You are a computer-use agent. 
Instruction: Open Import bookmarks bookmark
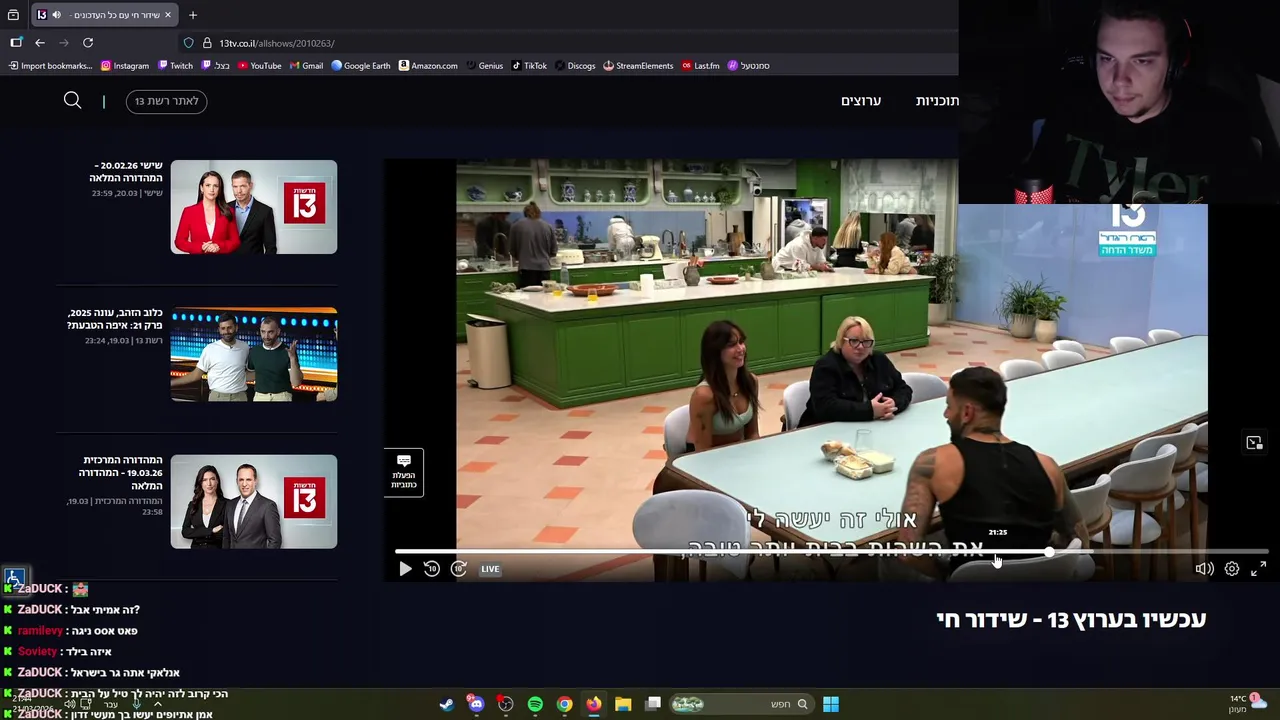(x=50, y=66)
